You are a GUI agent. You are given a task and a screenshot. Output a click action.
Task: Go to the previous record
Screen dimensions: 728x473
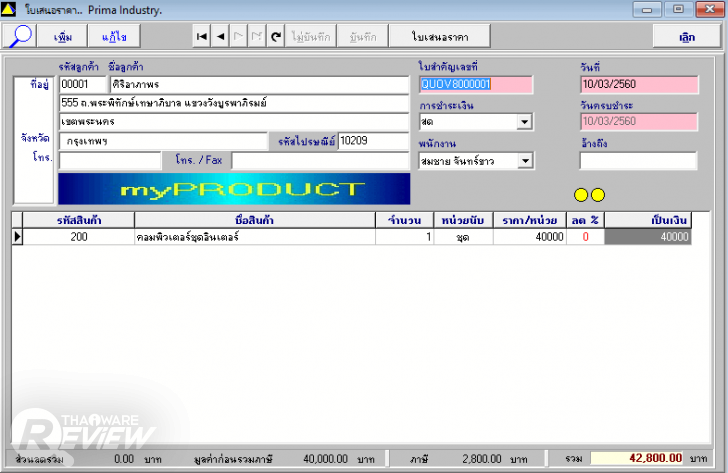[x=220, y=36]
